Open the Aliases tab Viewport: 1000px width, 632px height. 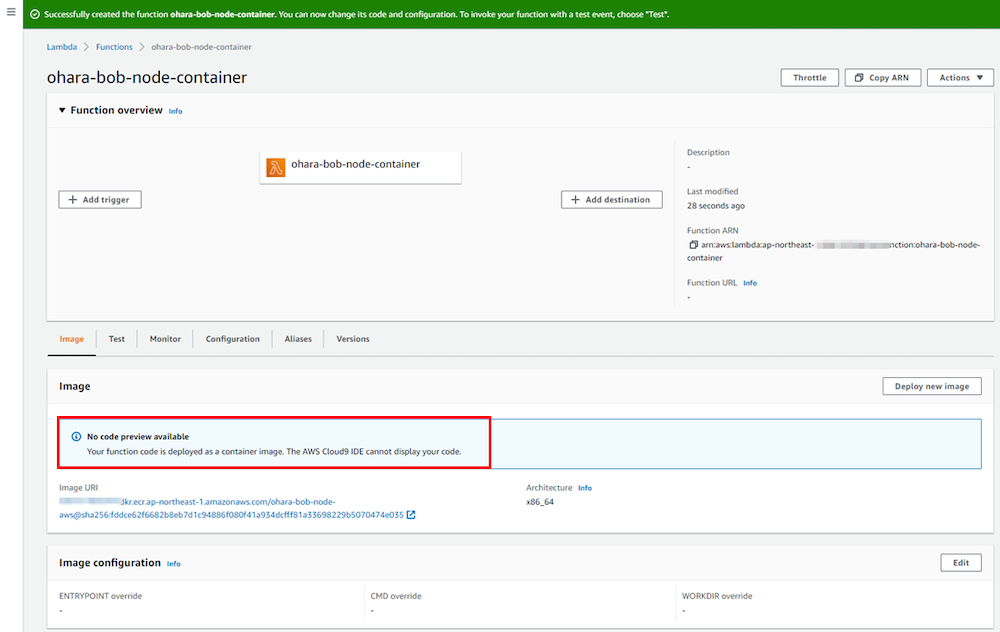(298, 339)
